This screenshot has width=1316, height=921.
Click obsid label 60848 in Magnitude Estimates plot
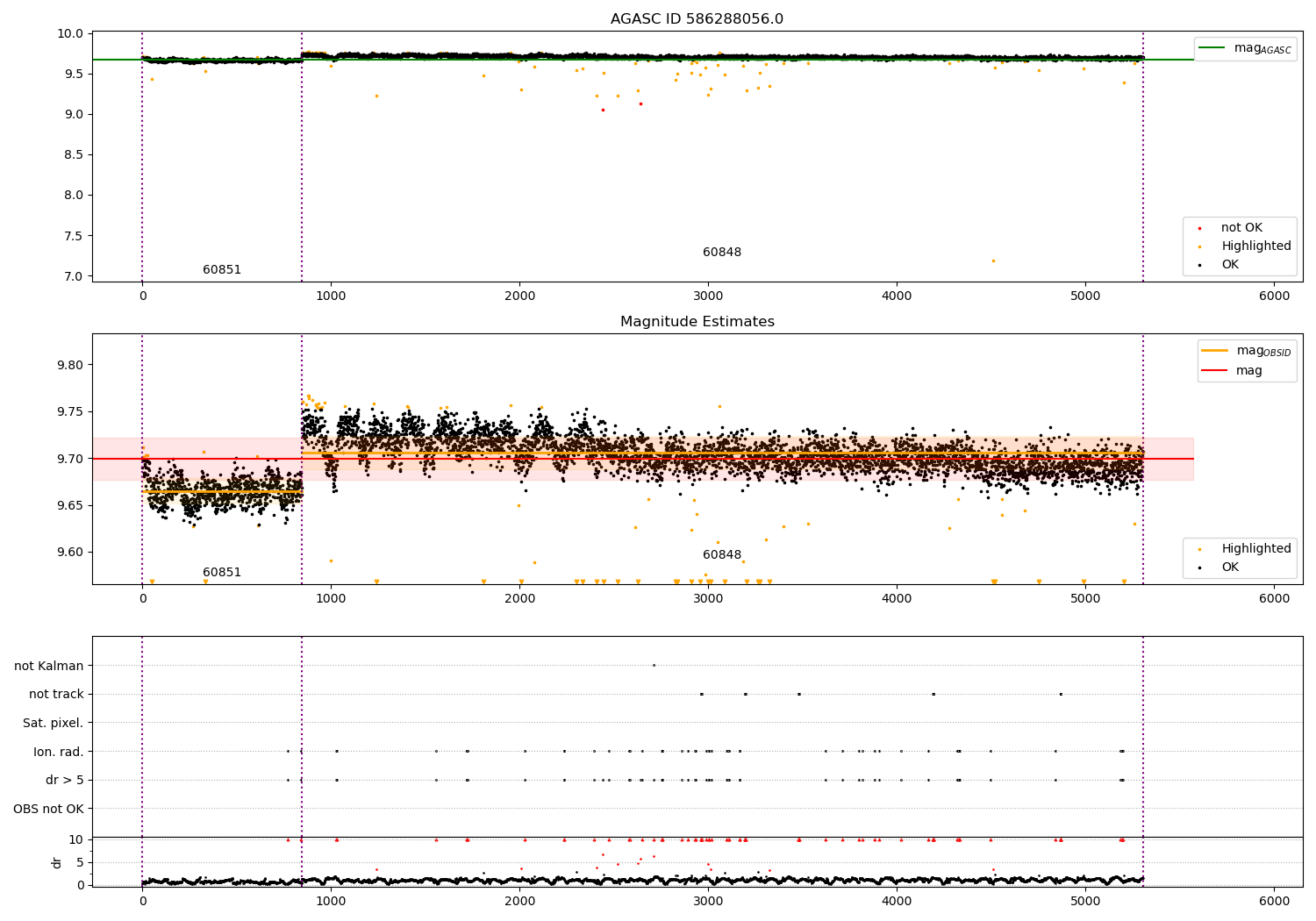pos(722,555)
